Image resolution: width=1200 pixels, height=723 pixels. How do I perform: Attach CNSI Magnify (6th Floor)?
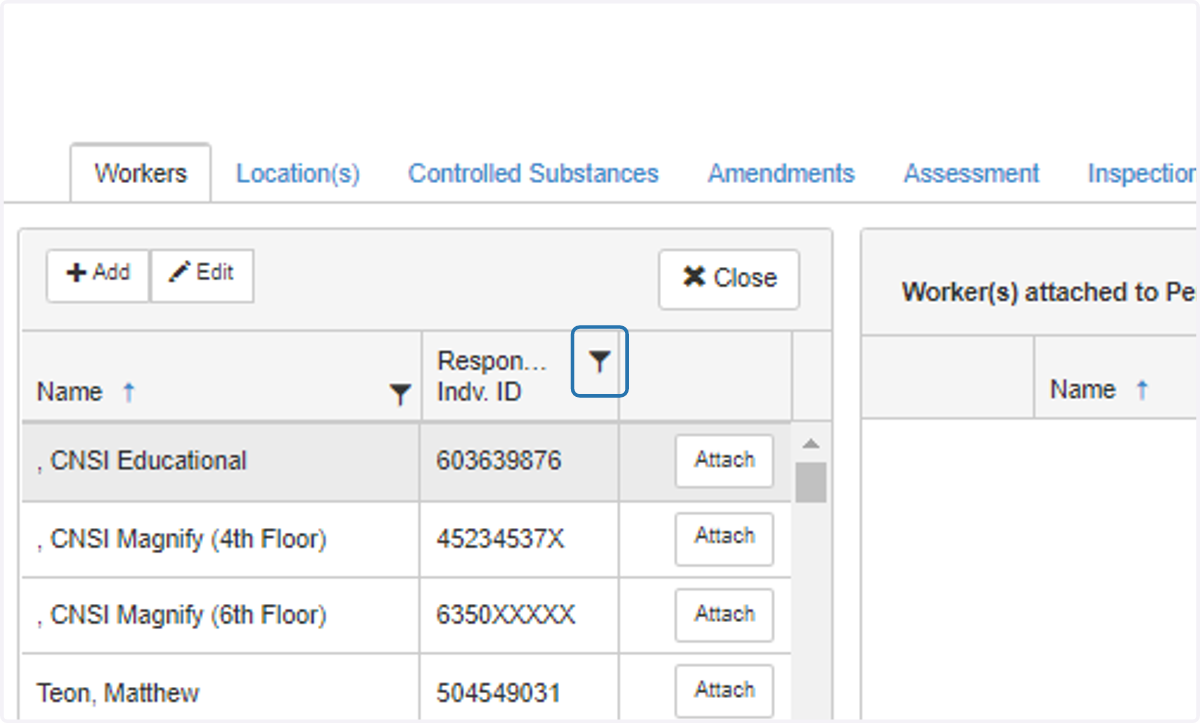(724, 615)
